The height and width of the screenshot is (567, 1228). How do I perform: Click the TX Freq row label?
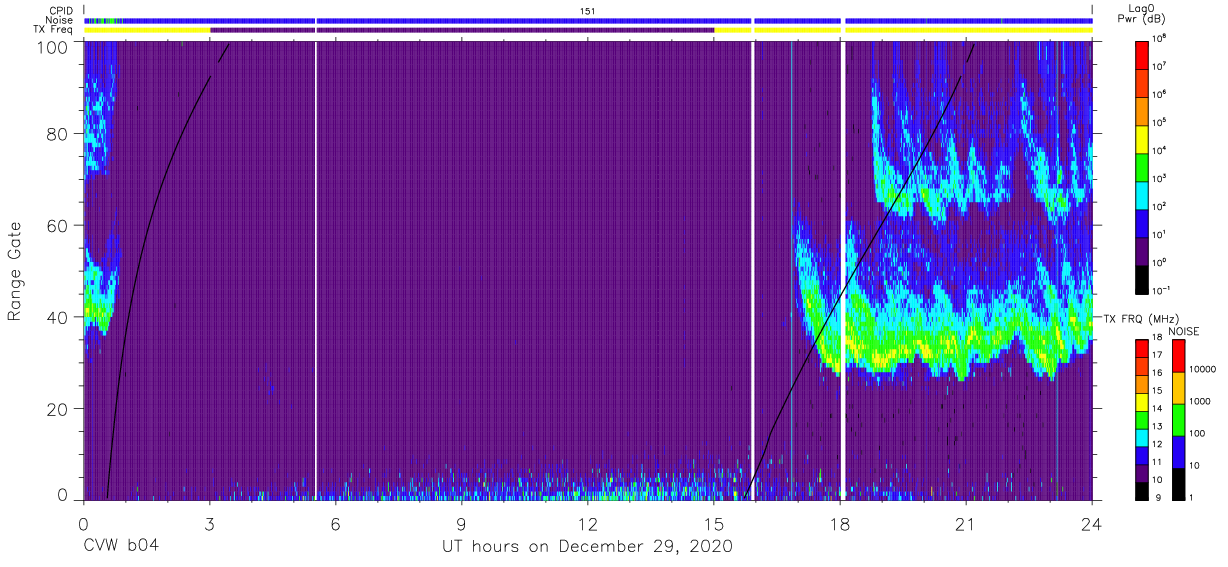(53, 30)
